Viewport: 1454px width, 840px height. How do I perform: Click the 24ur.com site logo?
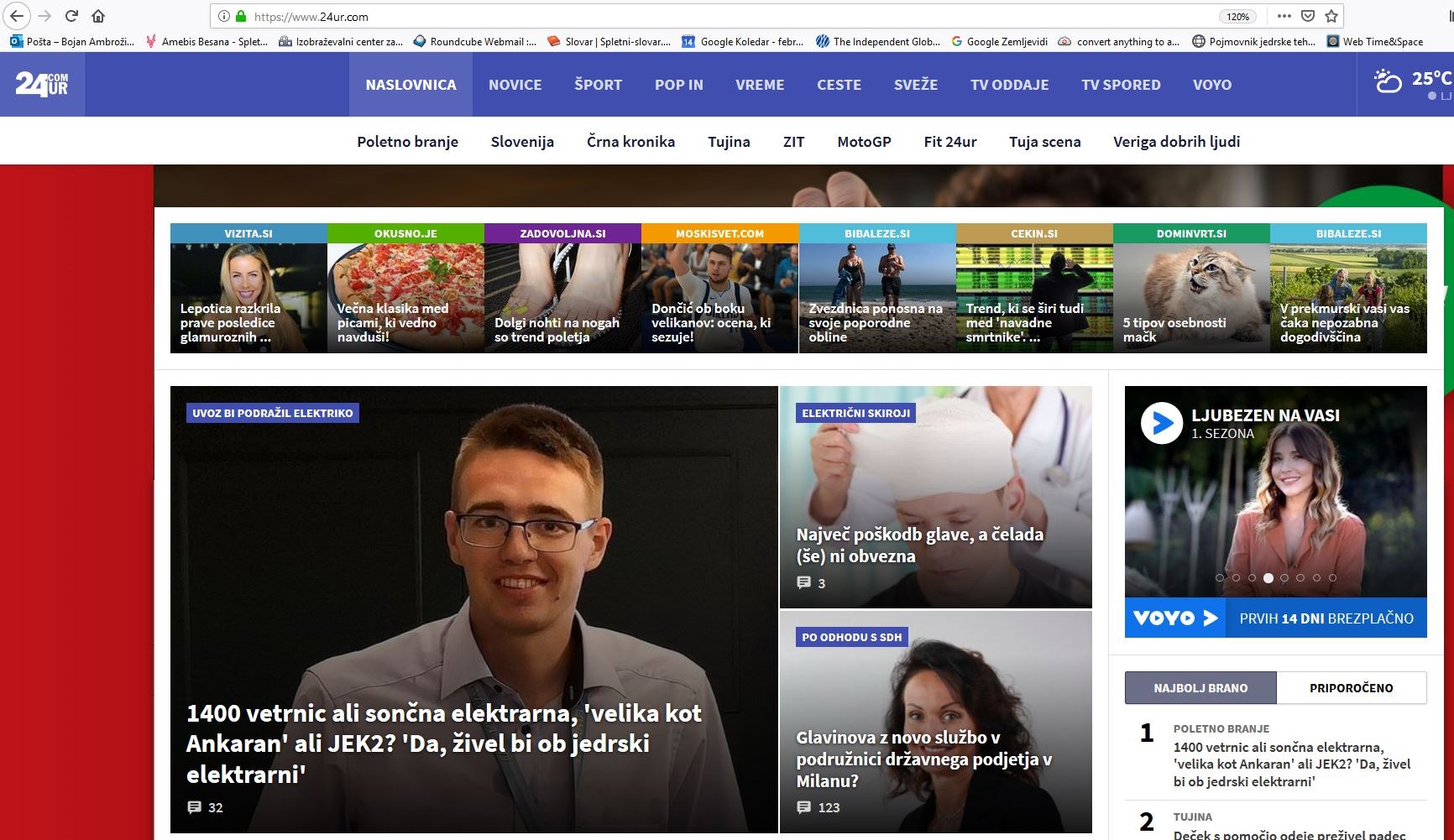[42, 84]
